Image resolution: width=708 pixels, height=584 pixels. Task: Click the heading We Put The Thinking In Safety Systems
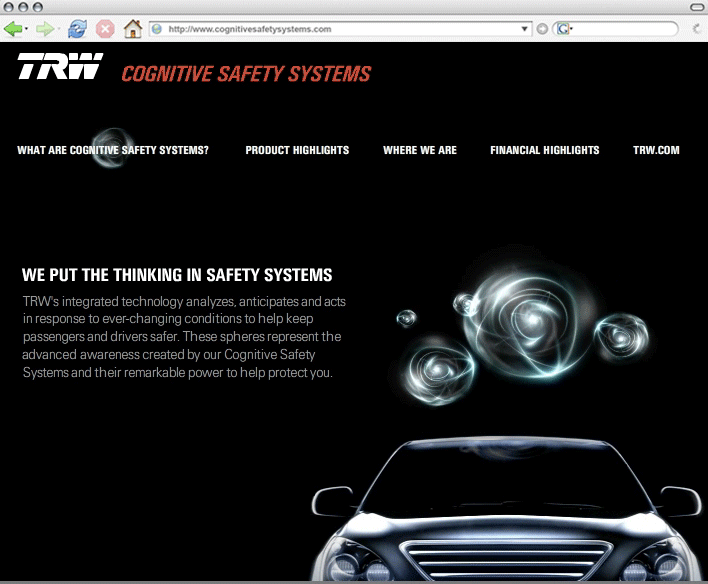(177, 275)
